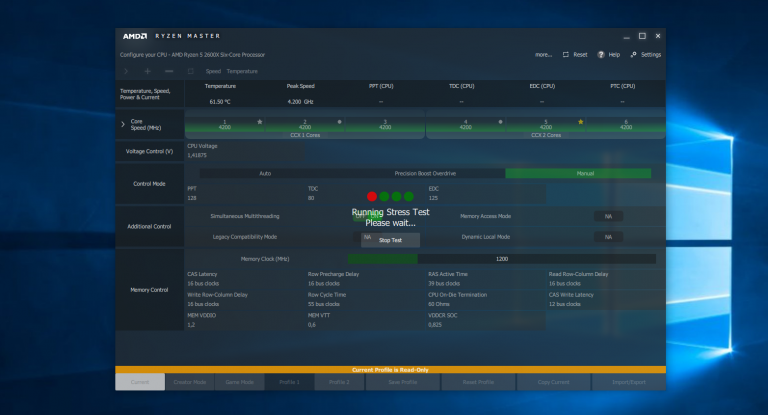Select Precision Boost Overdrive mode
Image resolution: width=768 pixels, height=415 pixels.
425,173
